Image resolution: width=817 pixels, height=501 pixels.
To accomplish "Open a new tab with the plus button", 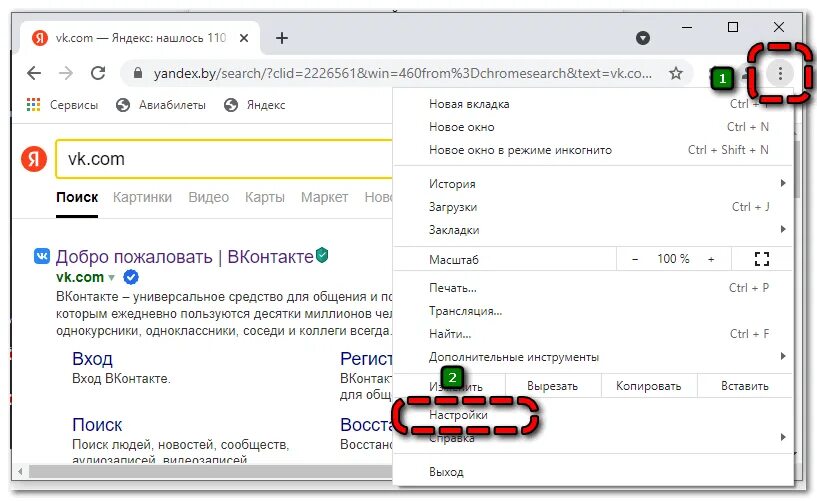I will click(282, 38).
